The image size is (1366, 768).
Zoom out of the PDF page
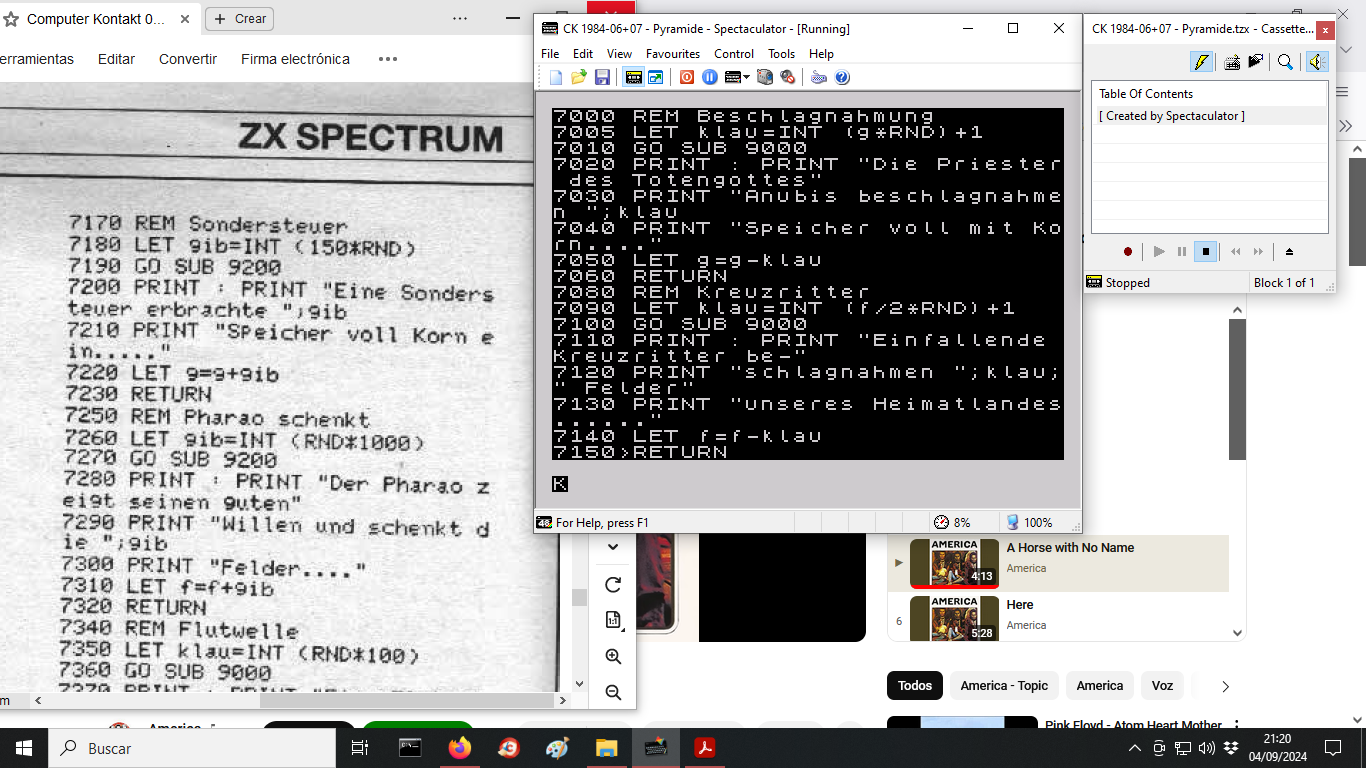click(613, 692)
